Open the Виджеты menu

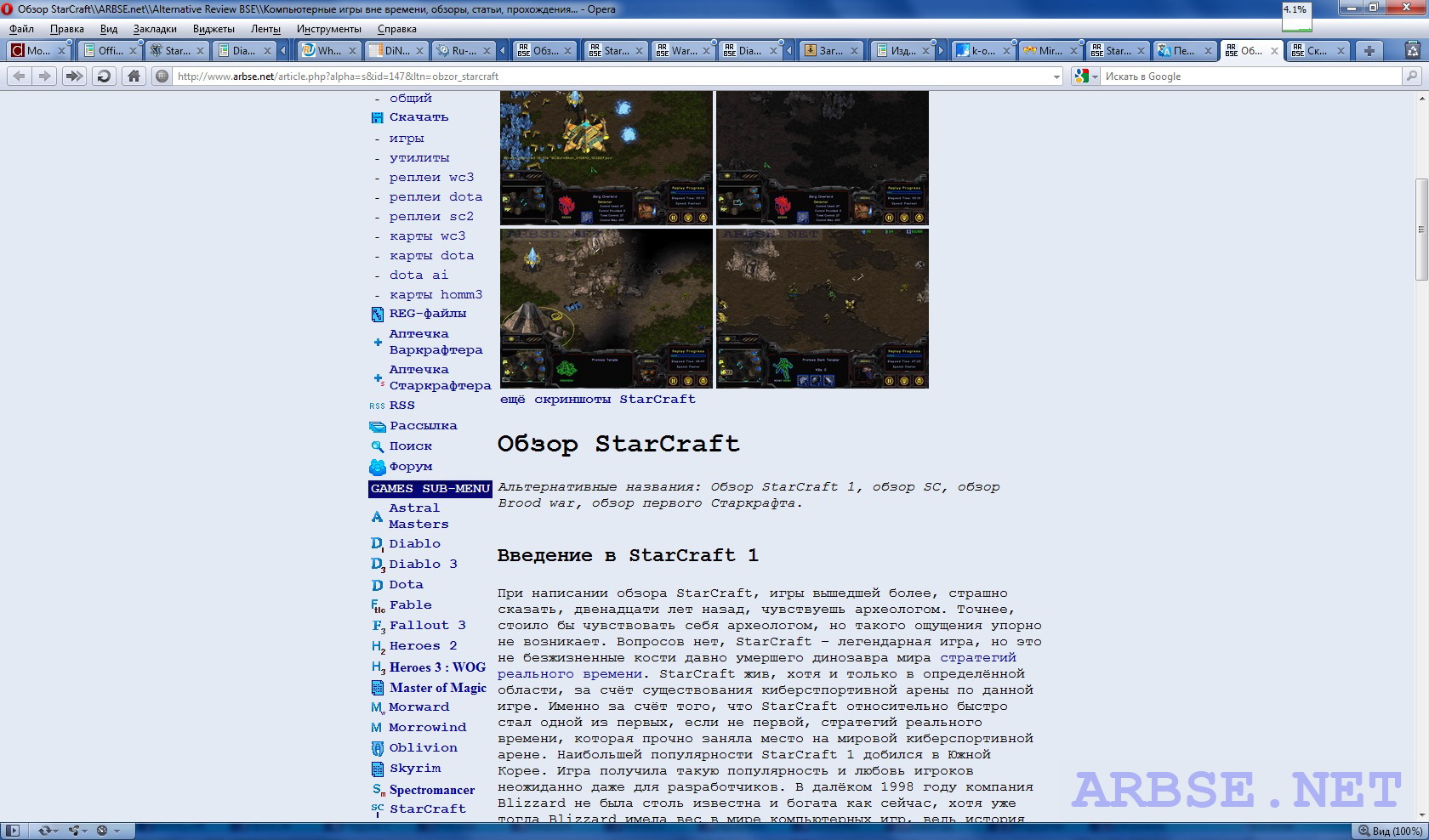[x=213, y=29]
